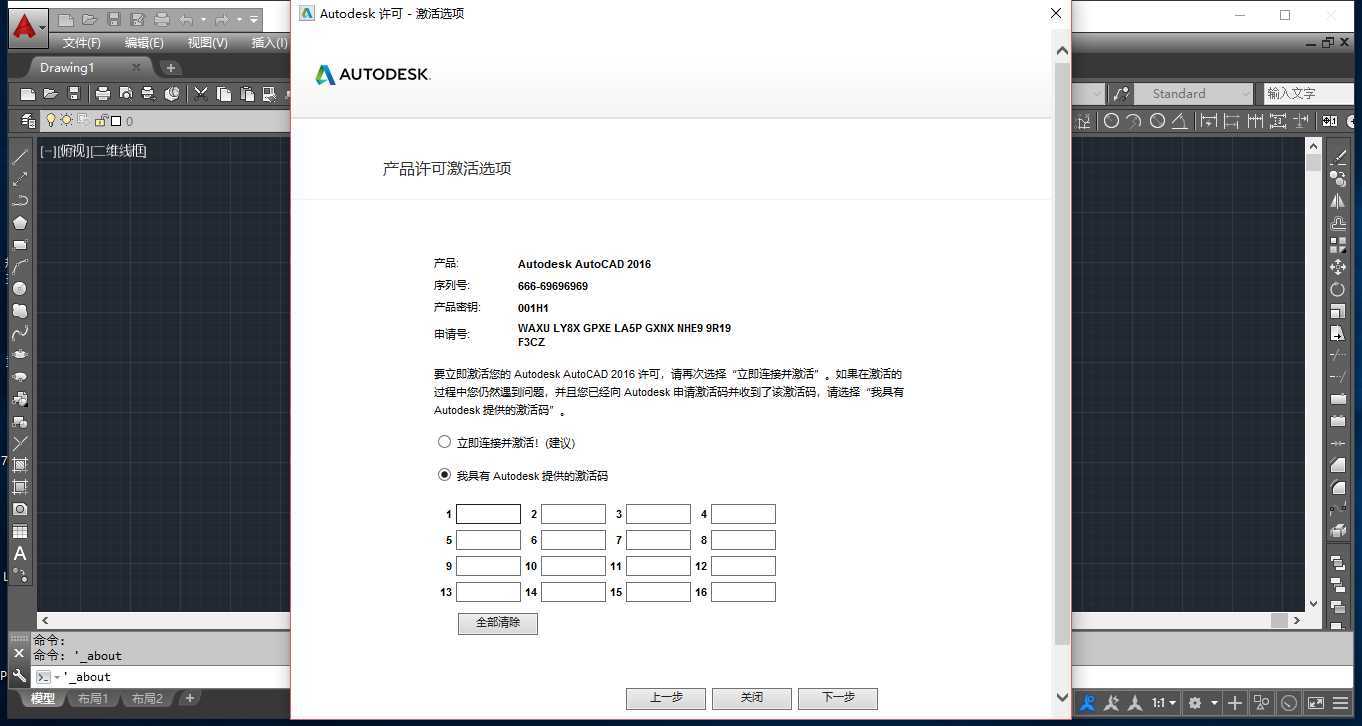Image resolution: width=1362 pixels, height=726 pixels.
Task: Toggle layer lock padlock icon
Action: [x=100, y=121]
